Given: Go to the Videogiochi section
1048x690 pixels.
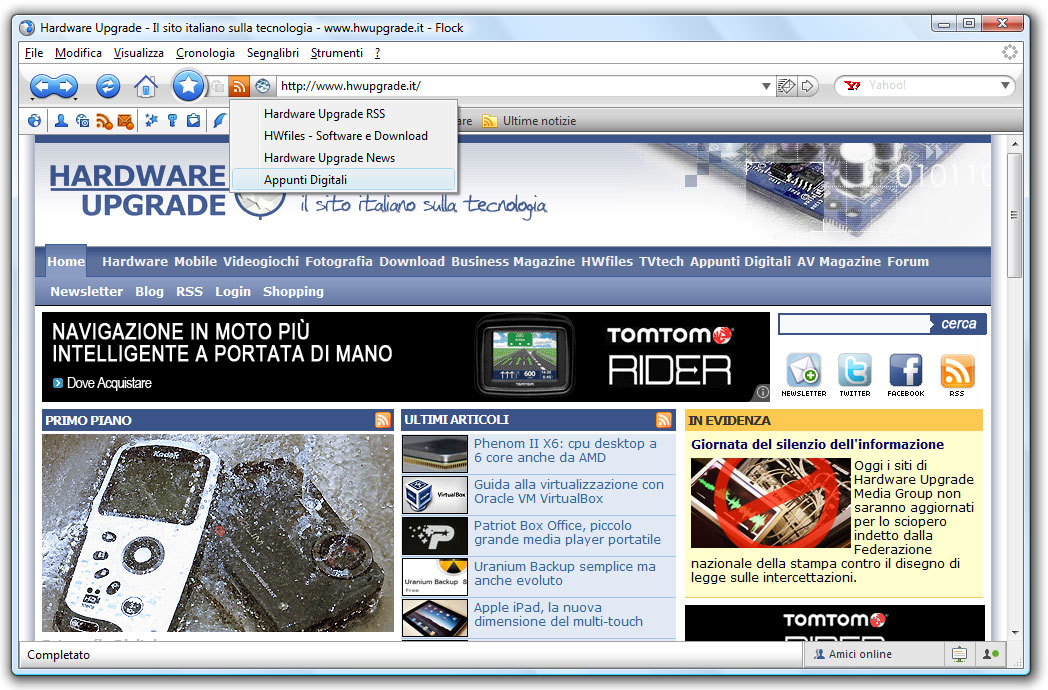Looking at the screenshot, I should point(261,261).
